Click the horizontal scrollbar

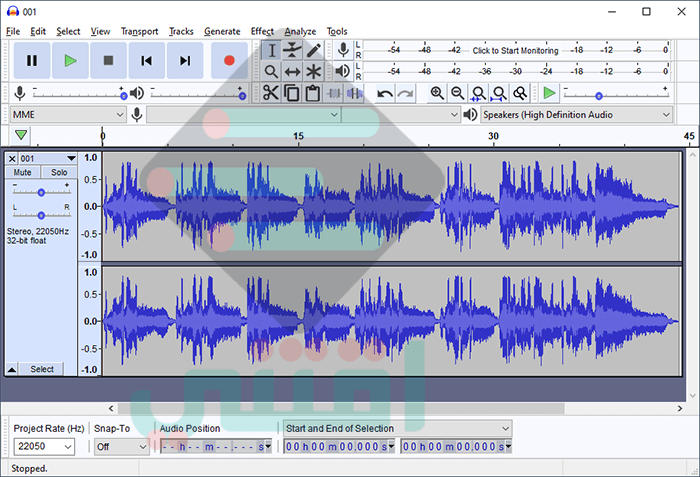[x=341, y=408]
